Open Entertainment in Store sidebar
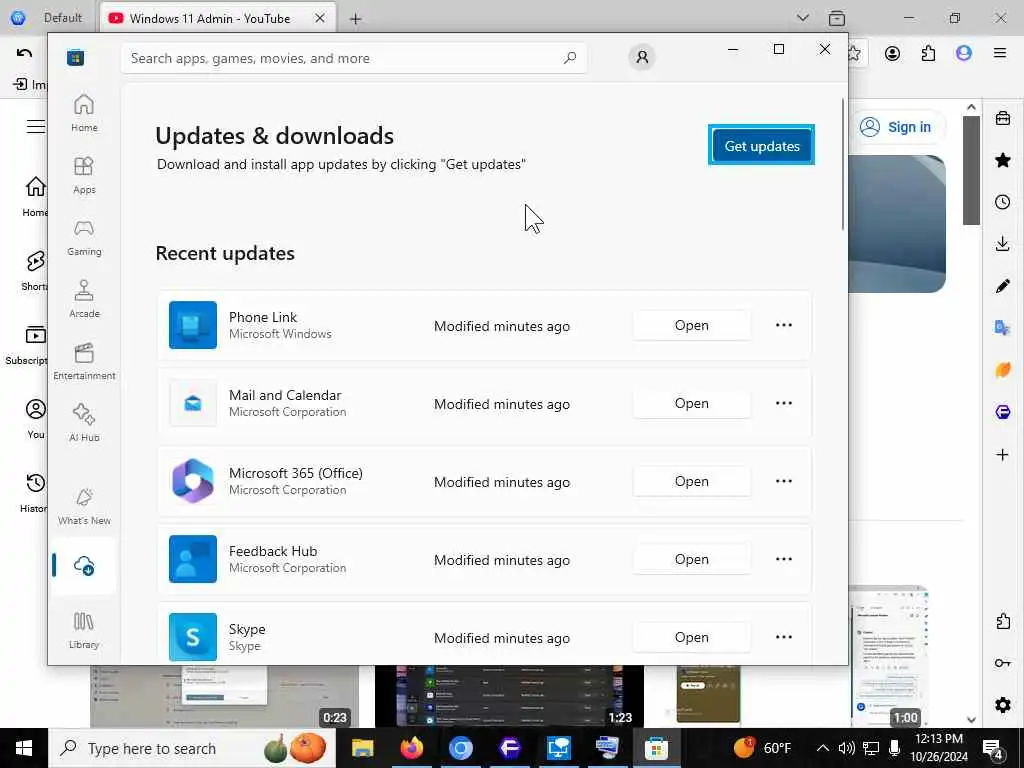 point(84,361)
